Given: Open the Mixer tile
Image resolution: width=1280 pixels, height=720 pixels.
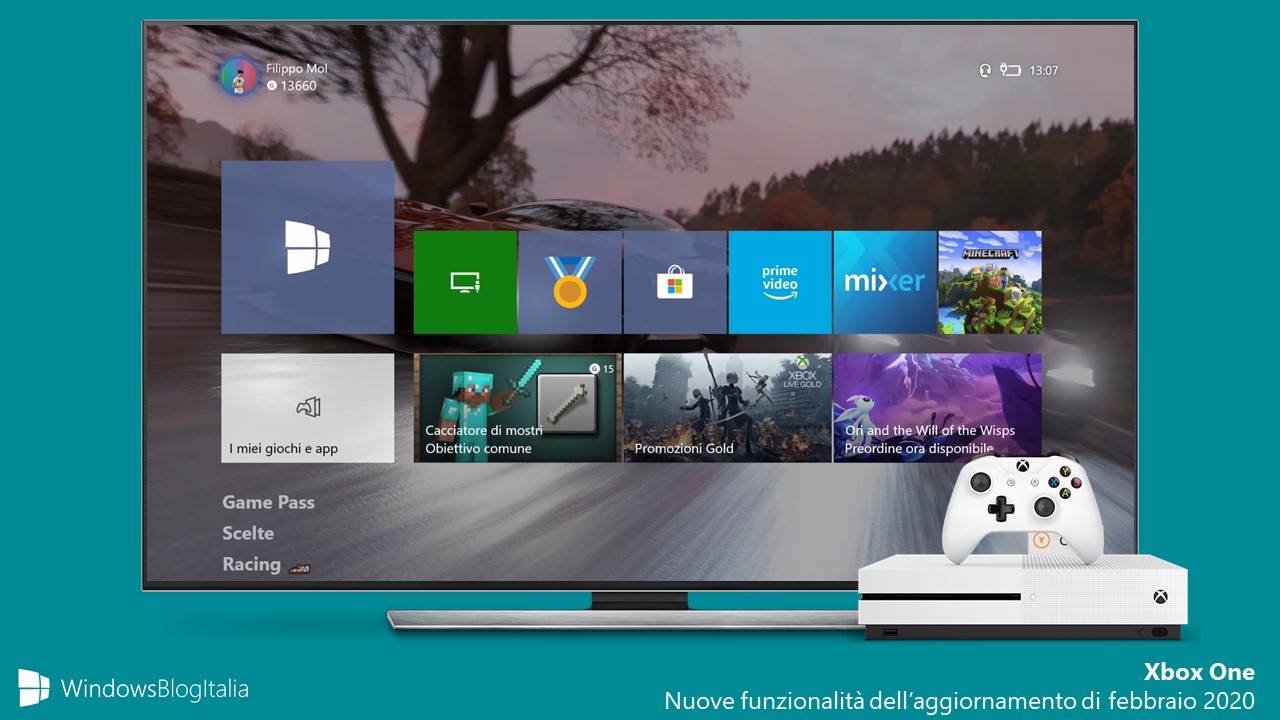Looking at the screenshot, I should (x=885, y=282).
